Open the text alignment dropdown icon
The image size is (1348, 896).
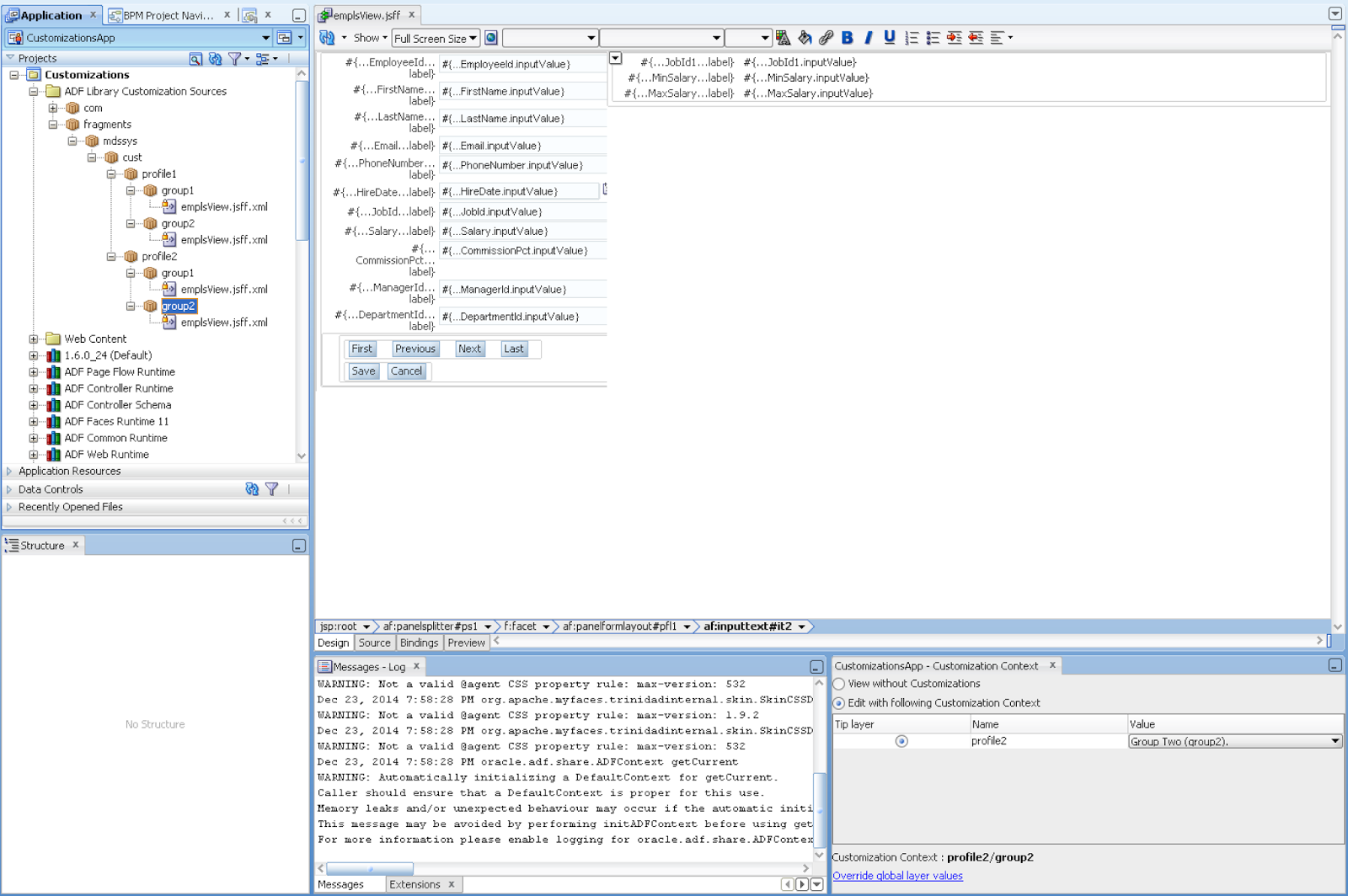[1001, 38]
